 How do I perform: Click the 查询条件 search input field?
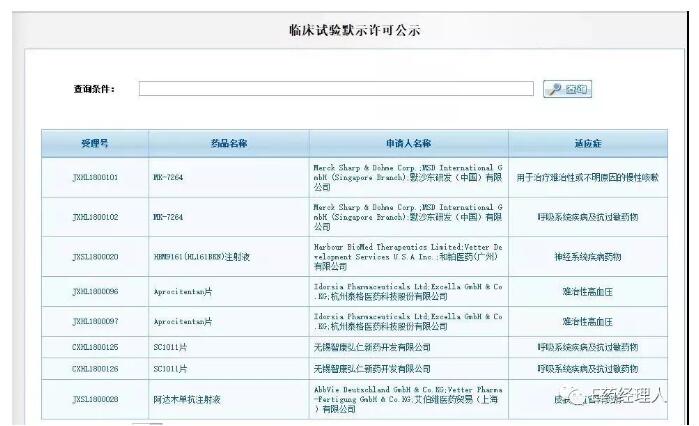336,89
